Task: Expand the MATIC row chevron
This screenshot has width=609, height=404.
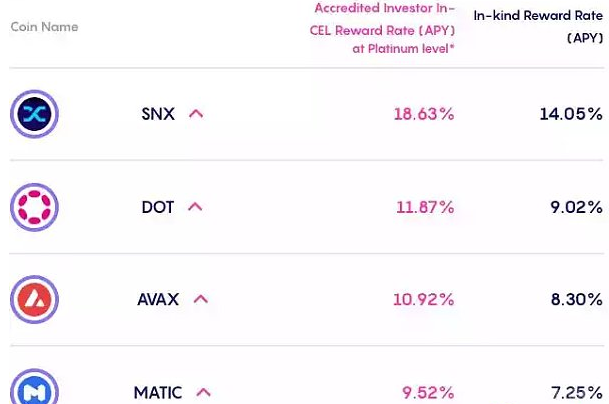Action: tap(204, 392)
